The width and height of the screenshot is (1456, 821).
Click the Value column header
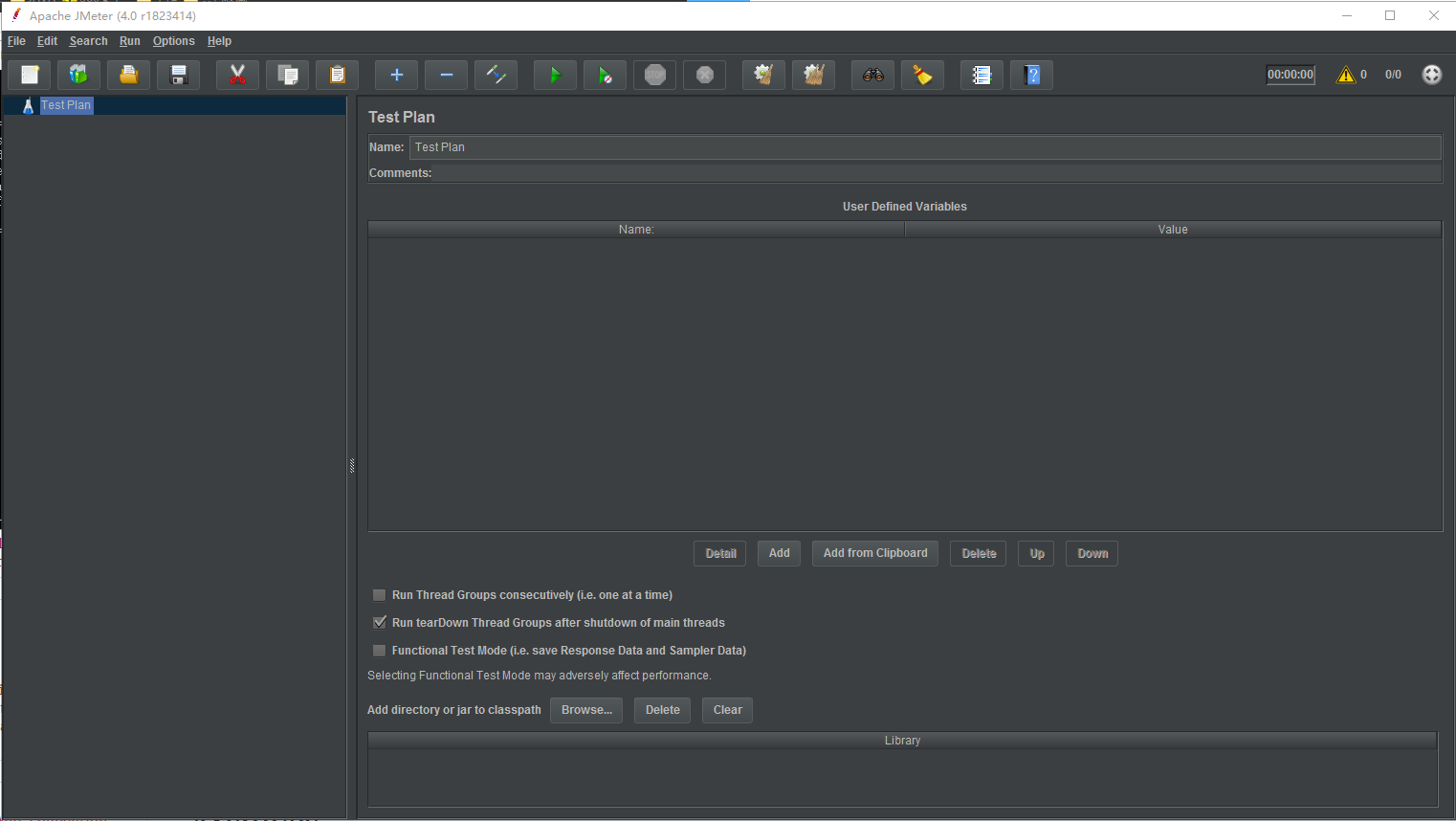(1173, 230)
